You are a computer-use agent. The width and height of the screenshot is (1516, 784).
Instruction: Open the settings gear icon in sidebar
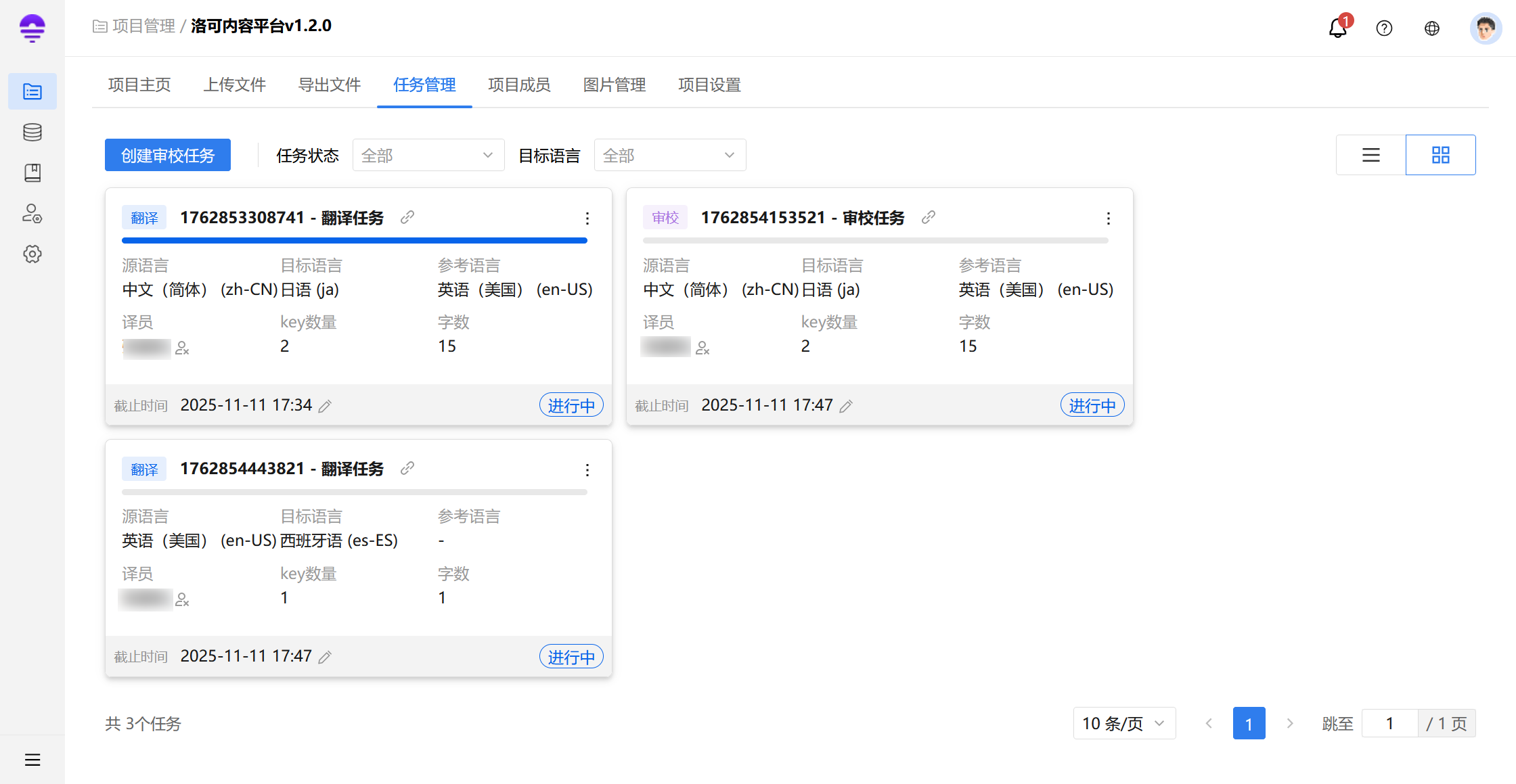click(32, 254)
